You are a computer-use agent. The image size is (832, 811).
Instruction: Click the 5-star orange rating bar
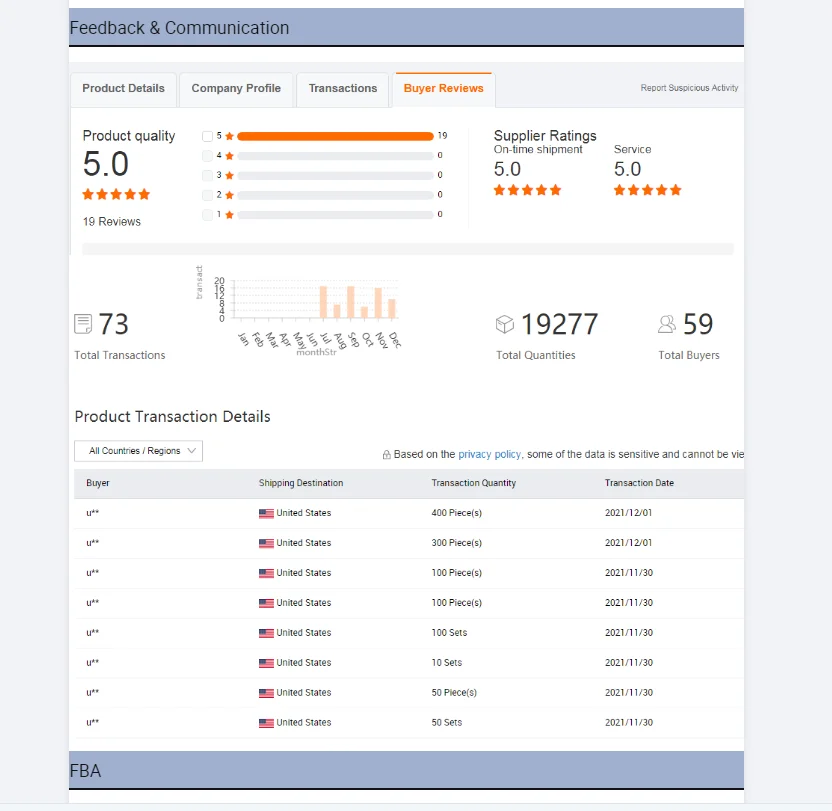pyautogui.click(x=335, y=136)
